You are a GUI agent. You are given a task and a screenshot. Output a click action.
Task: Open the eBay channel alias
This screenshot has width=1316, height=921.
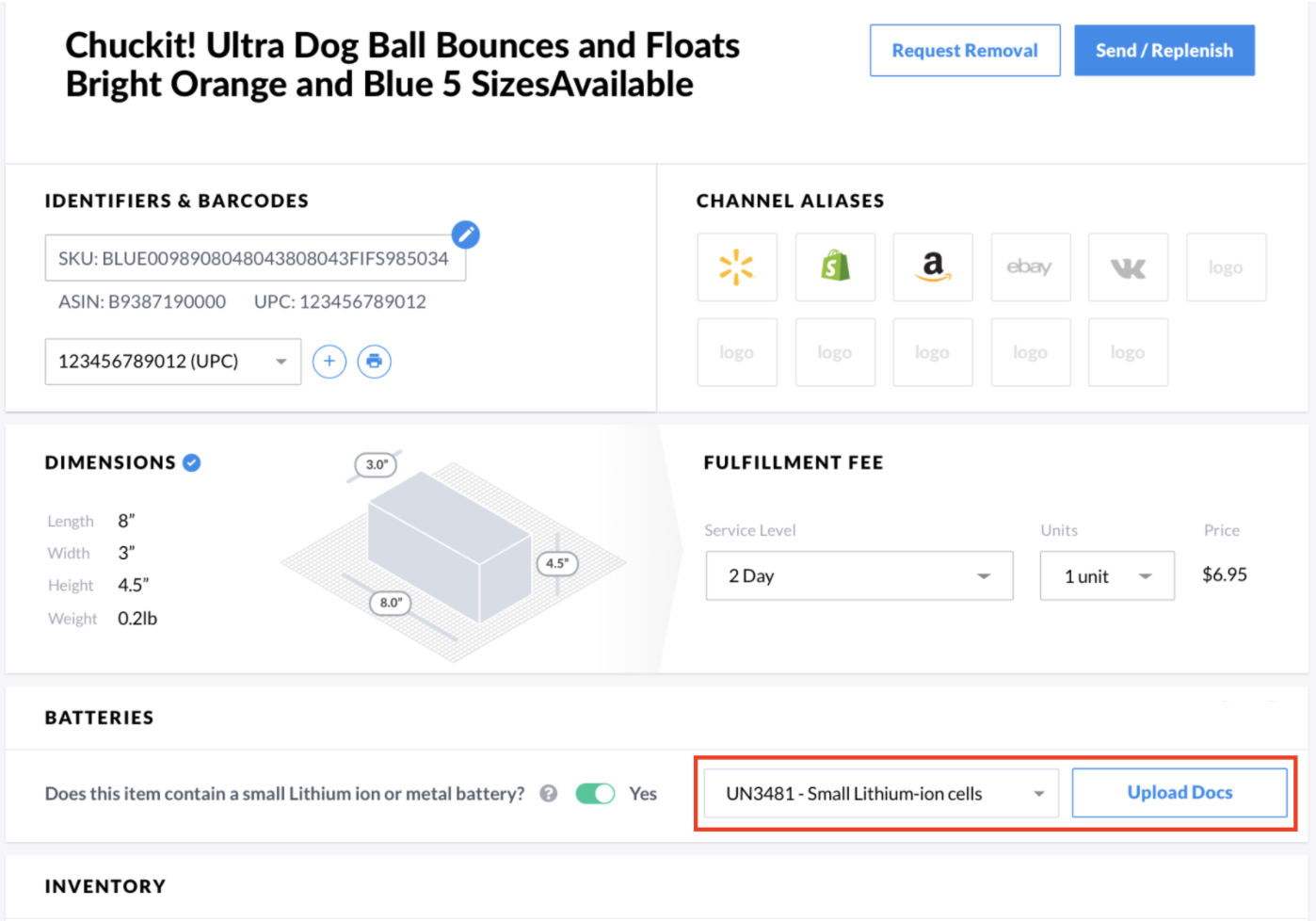coord(1030,267)
